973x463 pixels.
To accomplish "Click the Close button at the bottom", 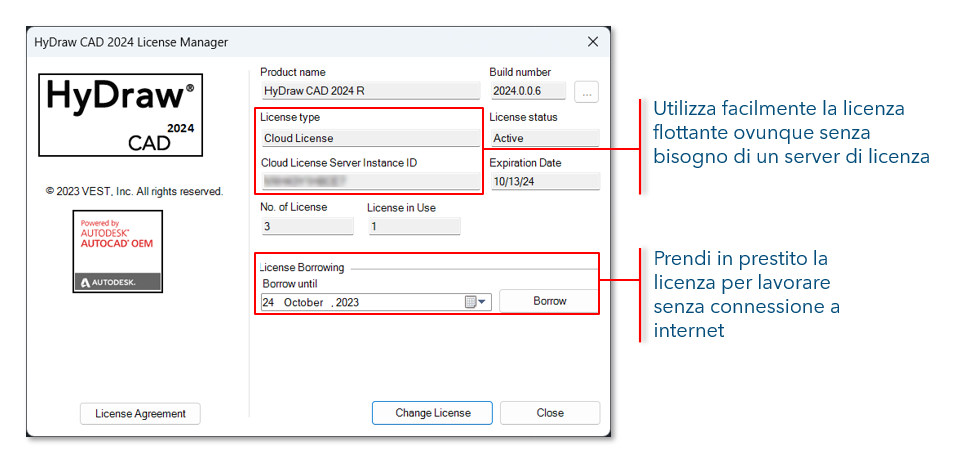I will [550, 413].
